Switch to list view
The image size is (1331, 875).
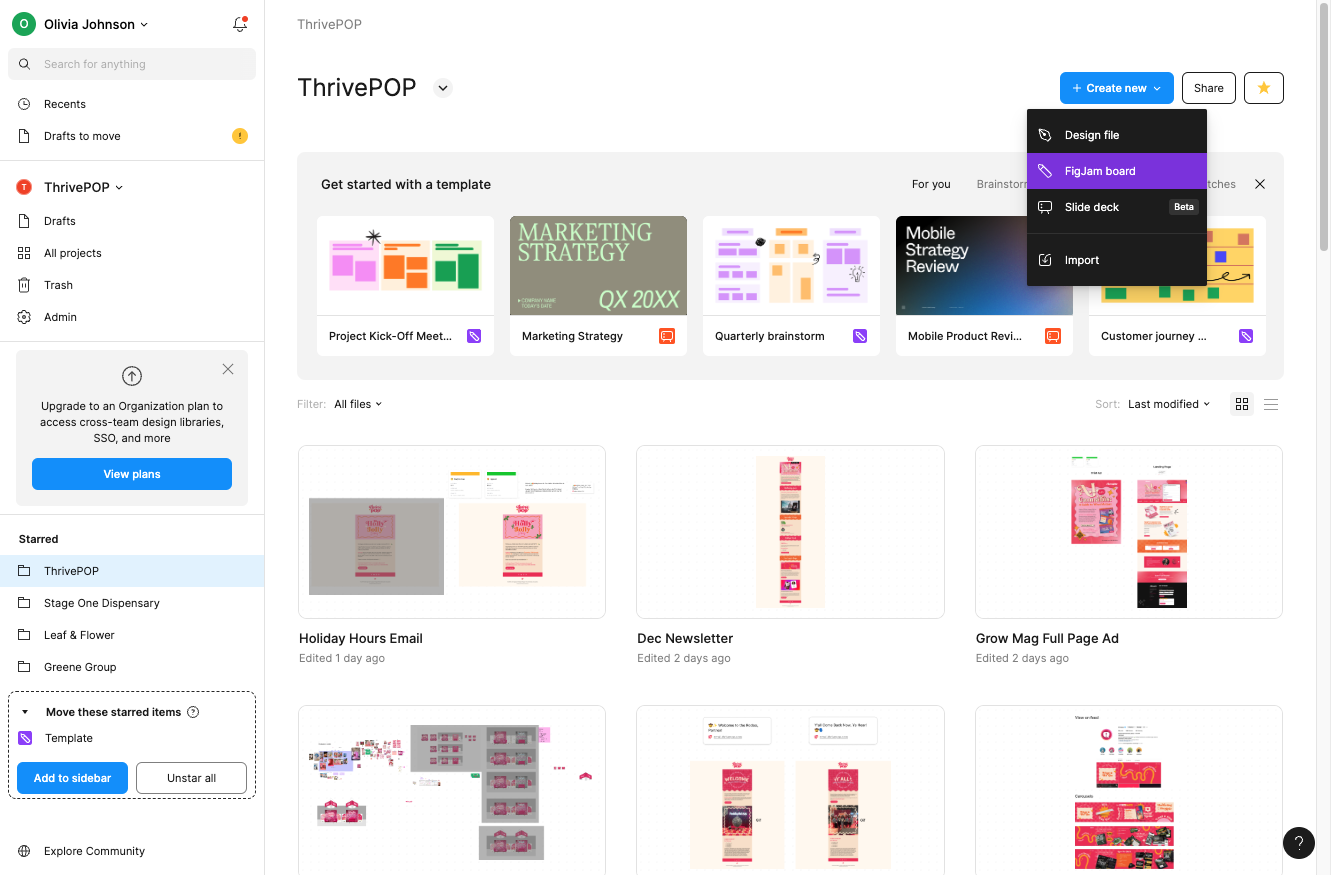(1271, 404)
